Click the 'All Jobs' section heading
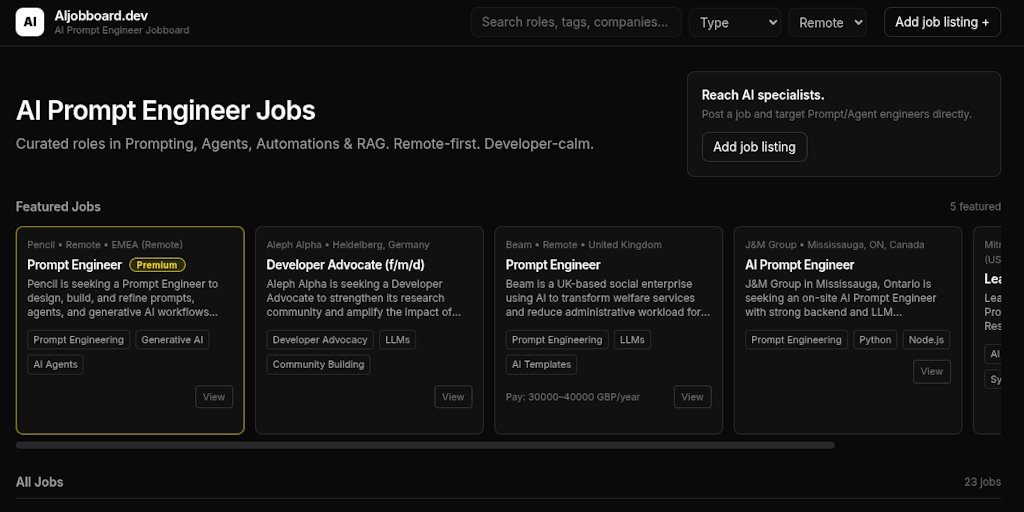This screenshot has height=512, width=1024. [x=39, y=482]
